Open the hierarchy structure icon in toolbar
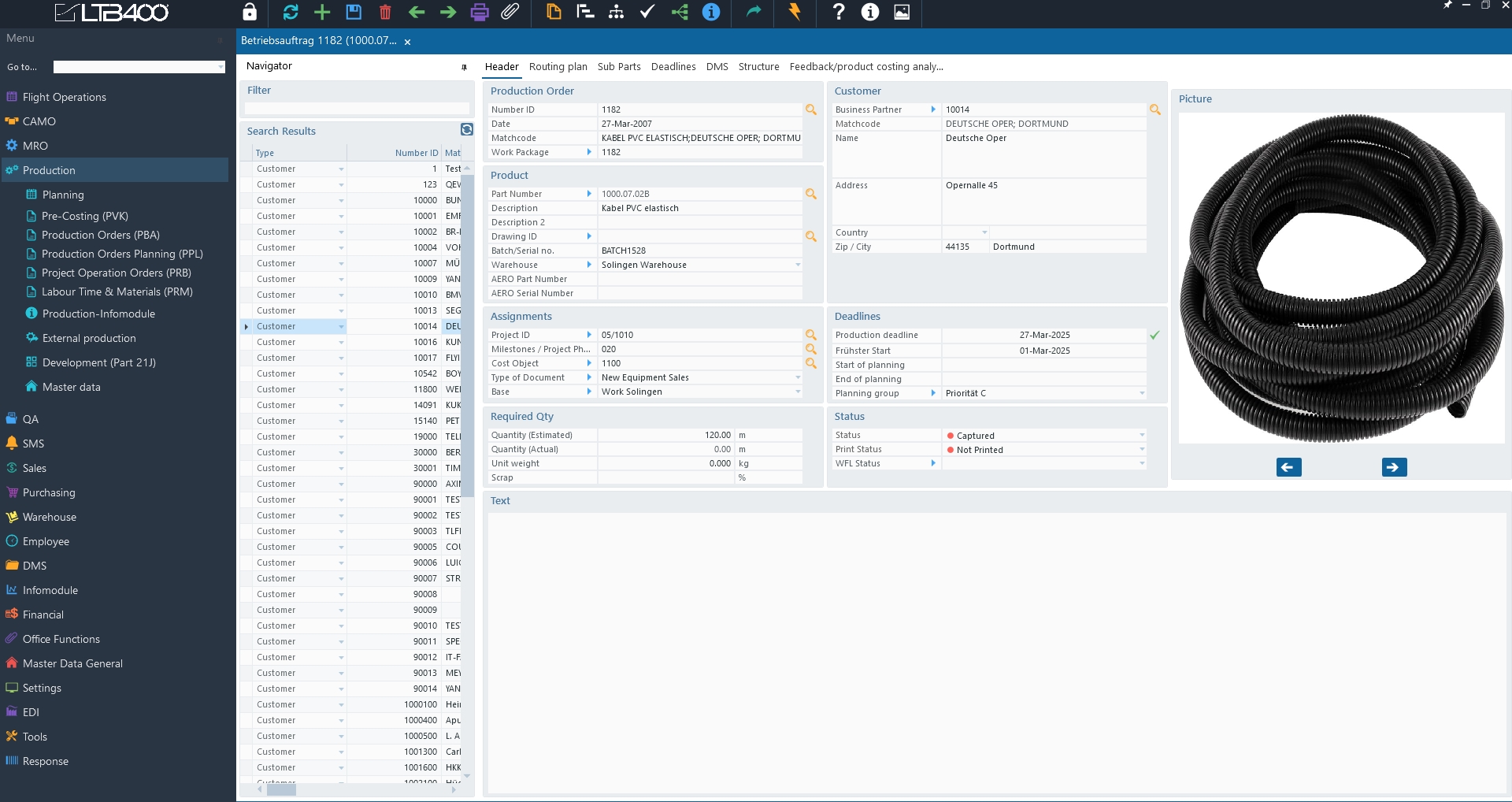The width and height of the screenshot is (1512, 802). [617, 12]
